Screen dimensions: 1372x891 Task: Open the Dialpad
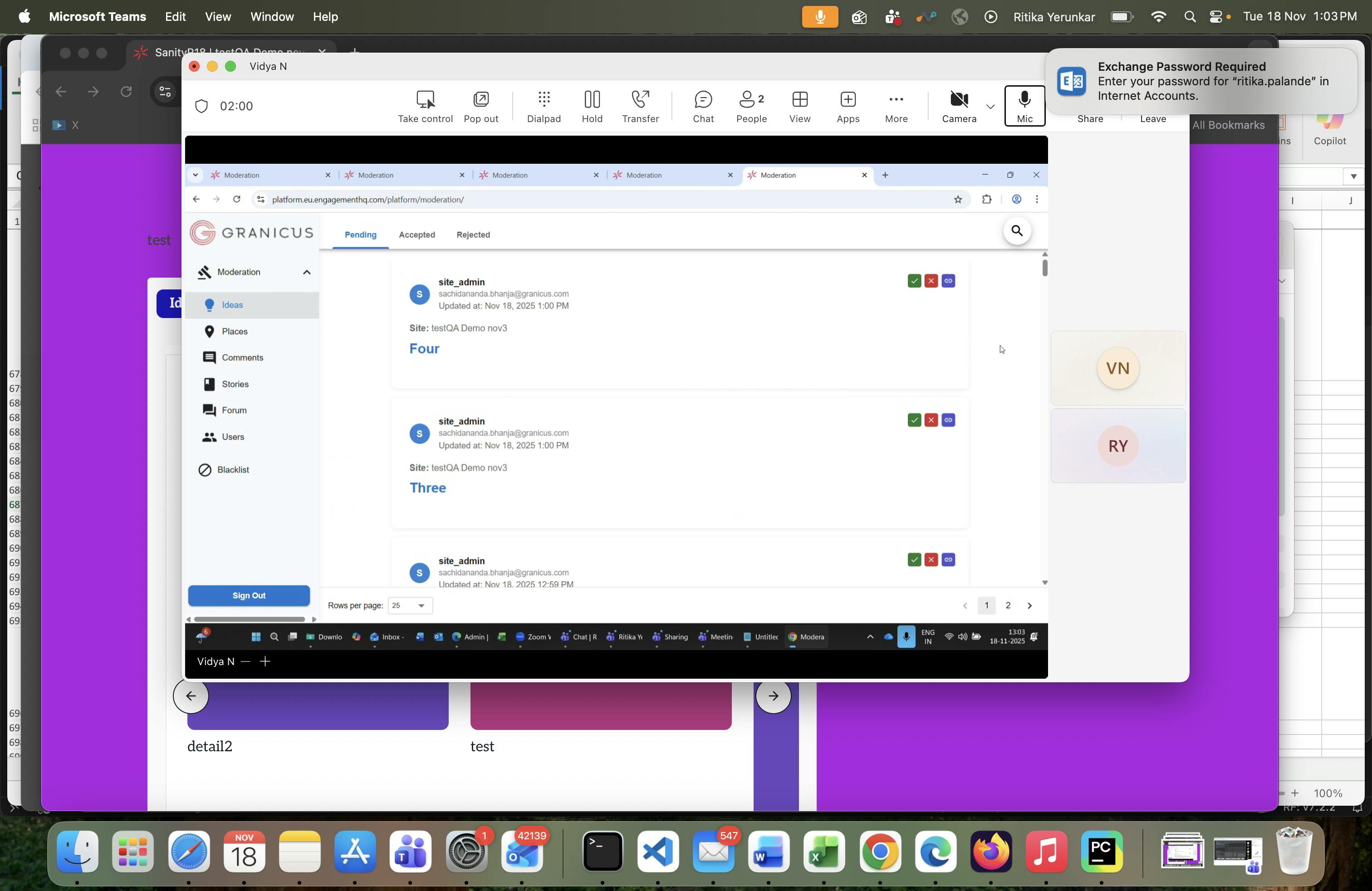[x=543, y=100]
